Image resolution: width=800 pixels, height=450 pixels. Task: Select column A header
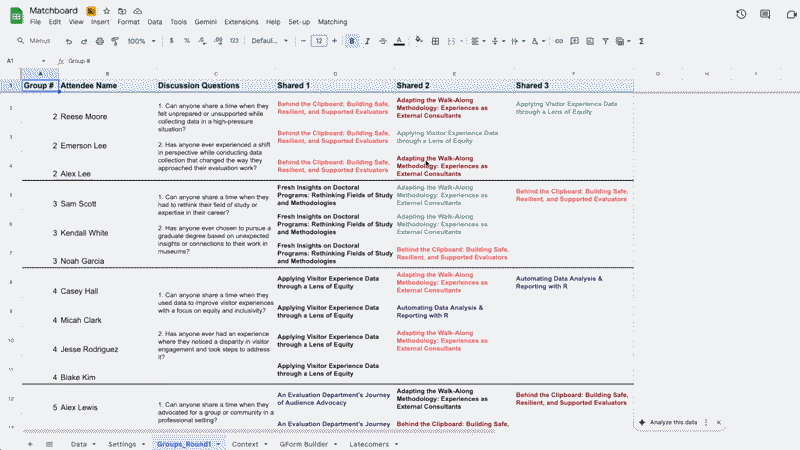tap(40, 74)
